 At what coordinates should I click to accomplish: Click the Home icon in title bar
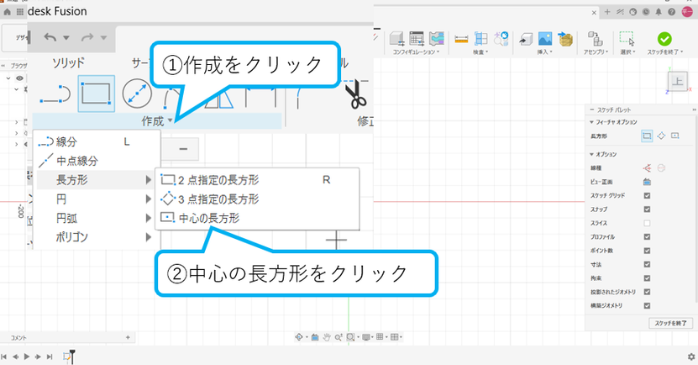(x=7, y=12)
